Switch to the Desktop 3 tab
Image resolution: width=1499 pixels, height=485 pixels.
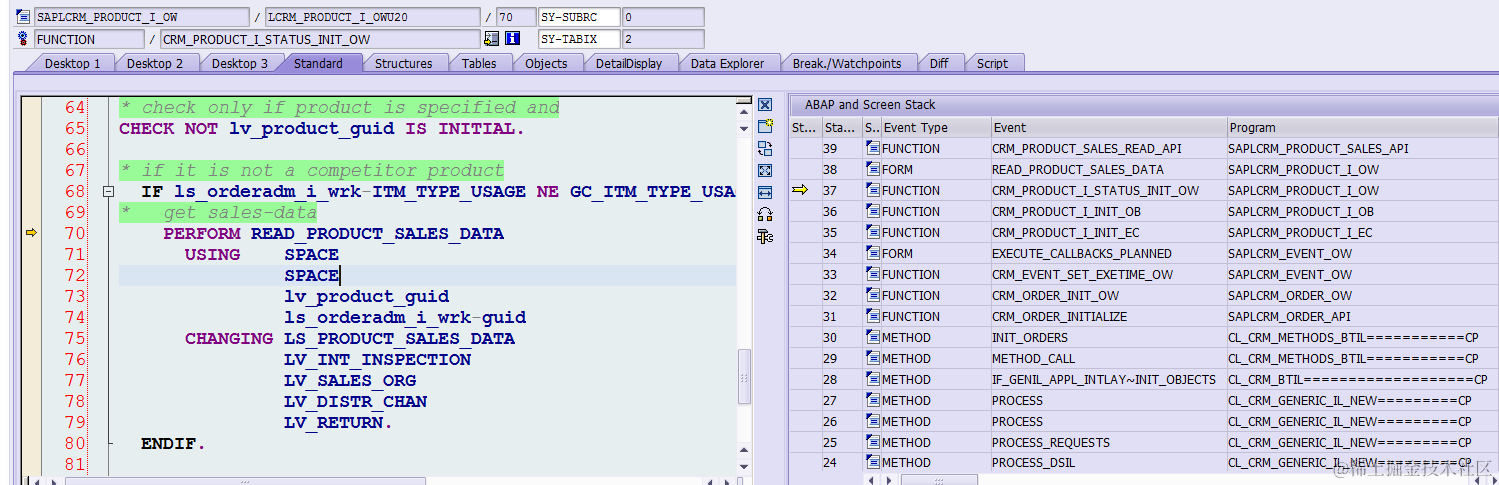240,63
